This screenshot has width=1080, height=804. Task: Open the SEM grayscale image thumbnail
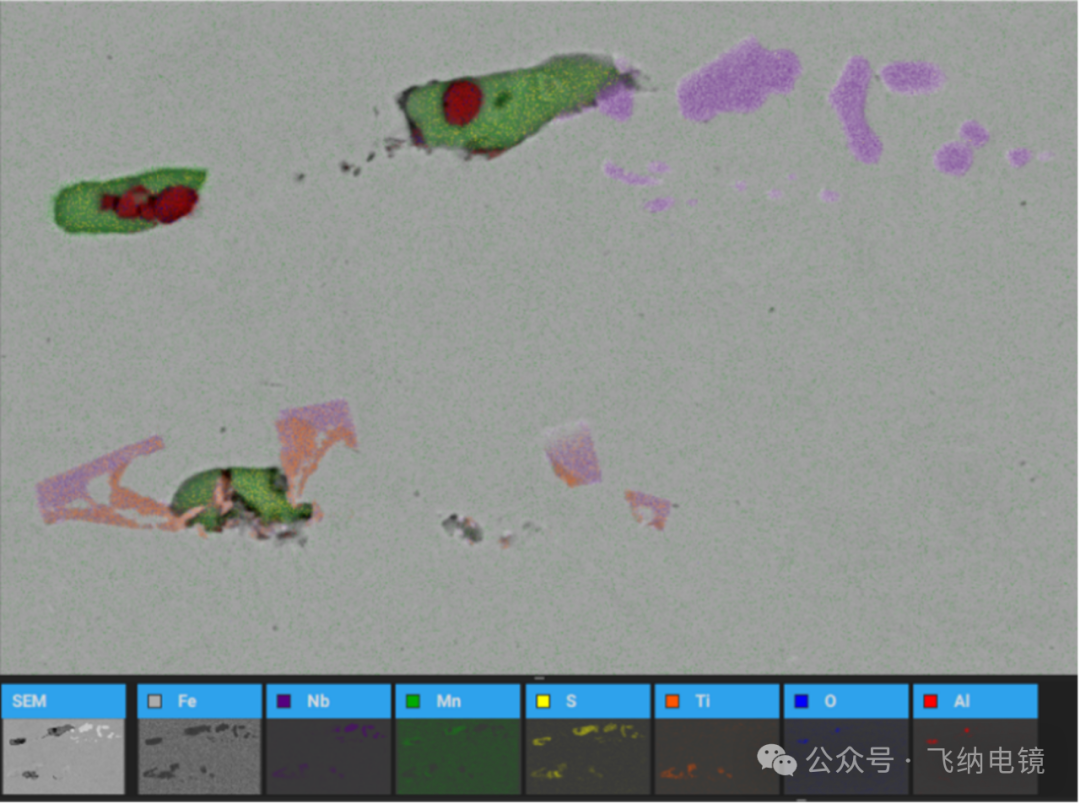point(63,756)
